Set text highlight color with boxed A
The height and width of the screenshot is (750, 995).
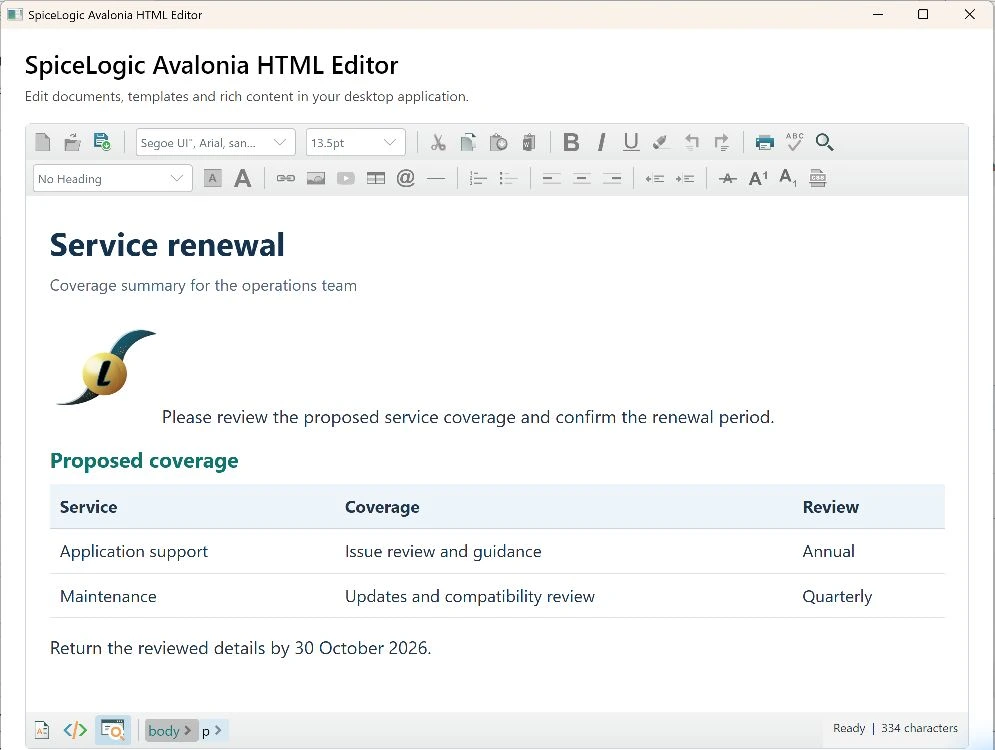click(x=213, y=178)
